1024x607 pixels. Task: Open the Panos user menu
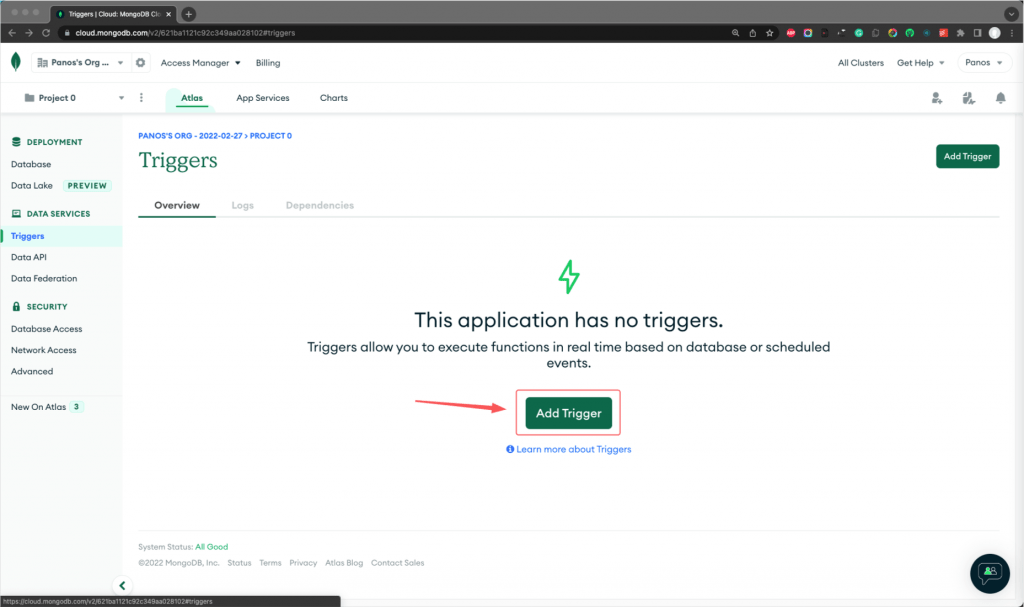coord(984,63)
